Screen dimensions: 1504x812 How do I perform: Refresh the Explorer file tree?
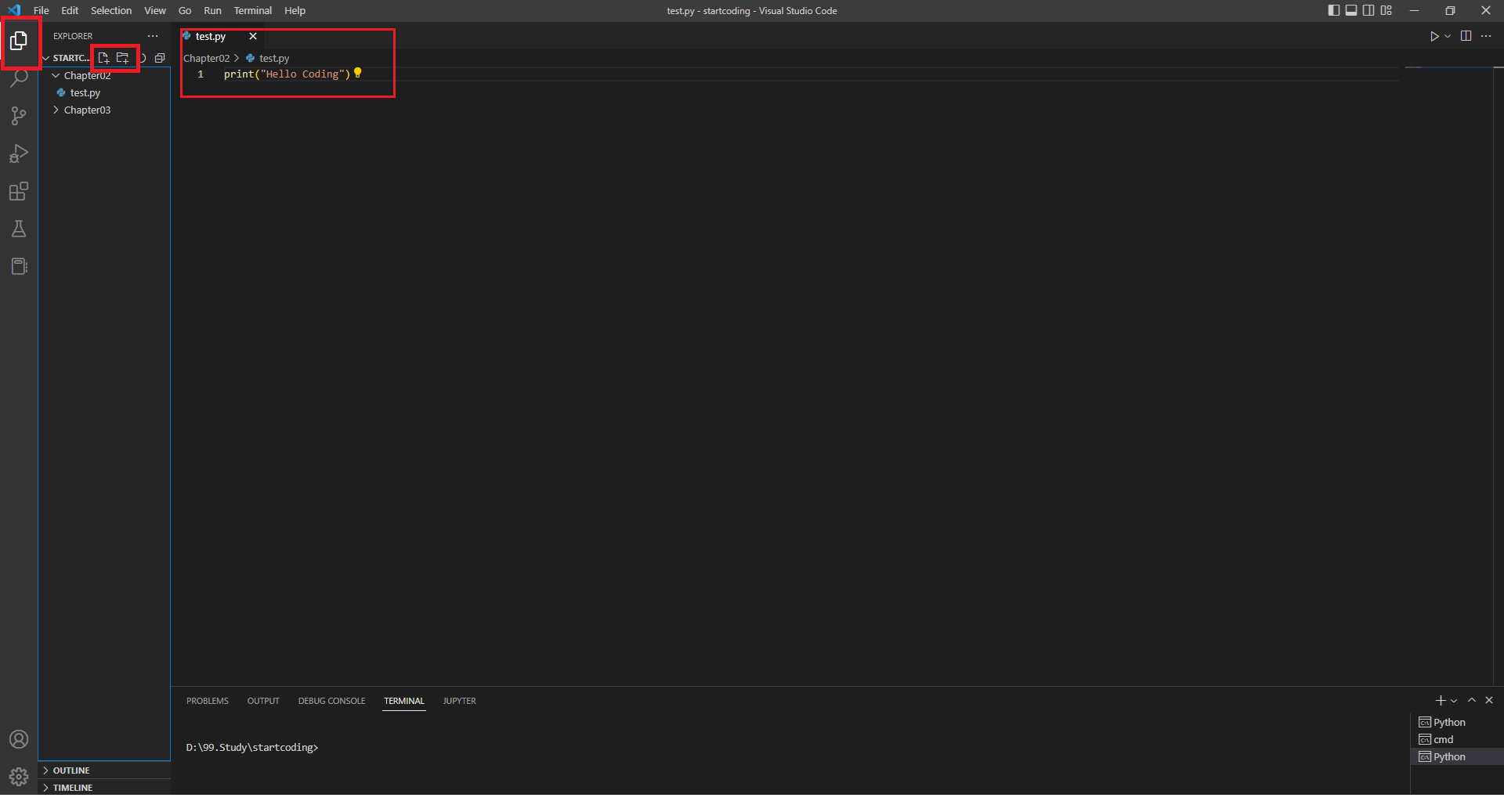(x=143, y=58)
